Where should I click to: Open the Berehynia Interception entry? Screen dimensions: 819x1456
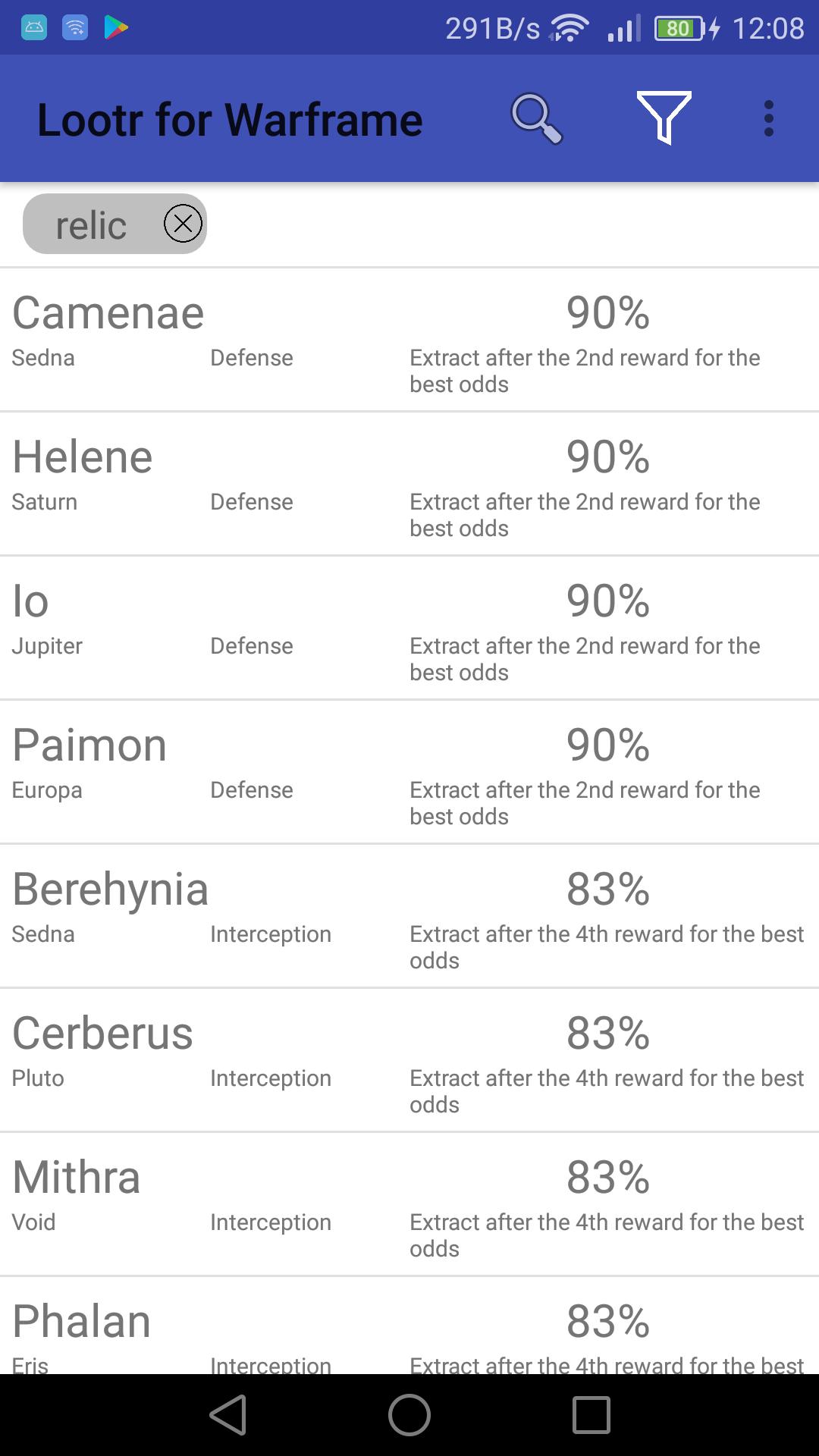[409, 916]
